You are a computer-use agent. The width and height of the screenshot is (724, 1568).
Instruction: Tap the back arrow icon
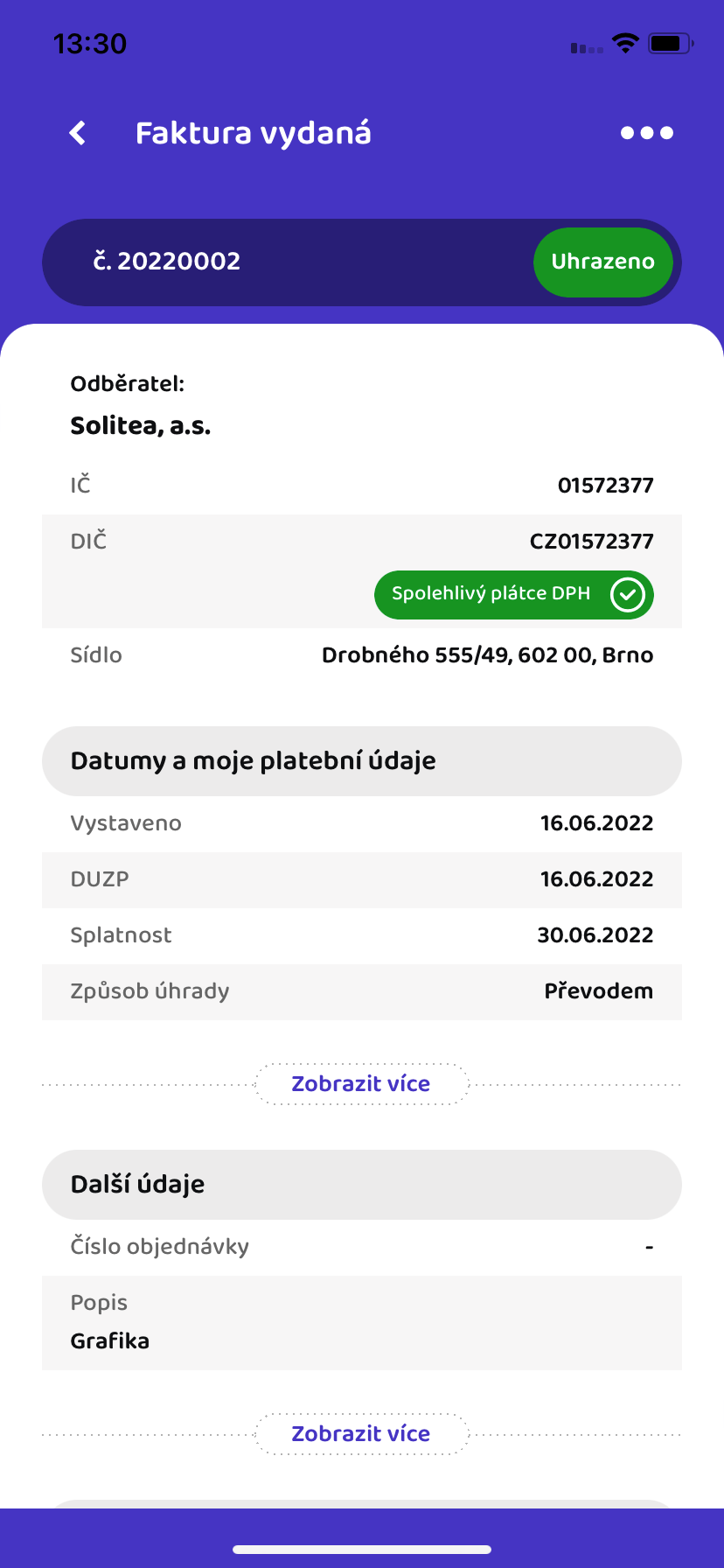[x=78, y=133]
